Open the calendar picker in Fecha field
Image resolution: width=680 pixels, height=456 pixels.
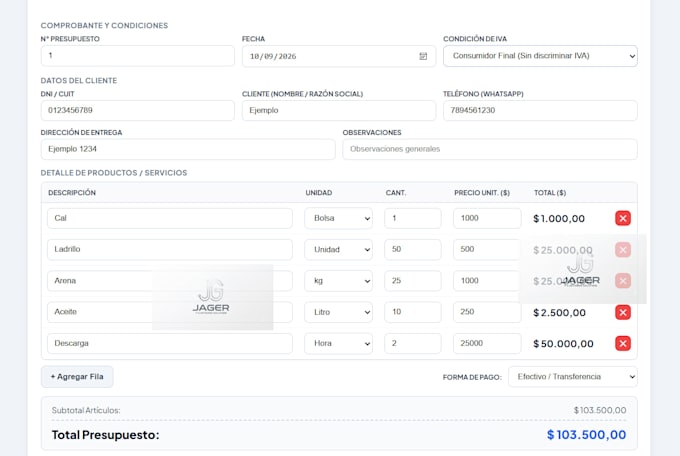click(423, 56)
